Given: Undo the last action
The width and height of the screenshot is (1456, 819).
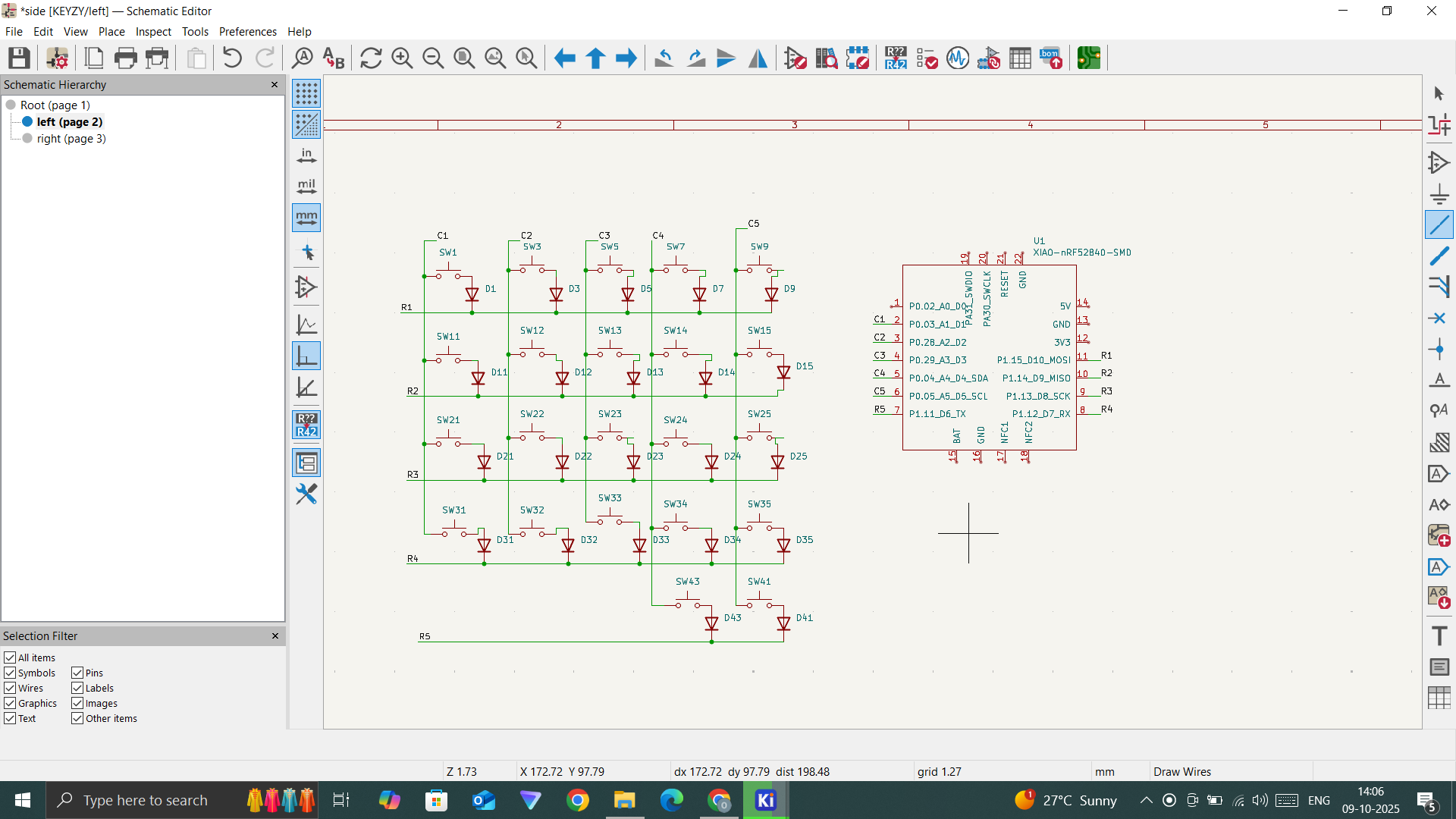Looking at the screenshot, I should (232, 58).
